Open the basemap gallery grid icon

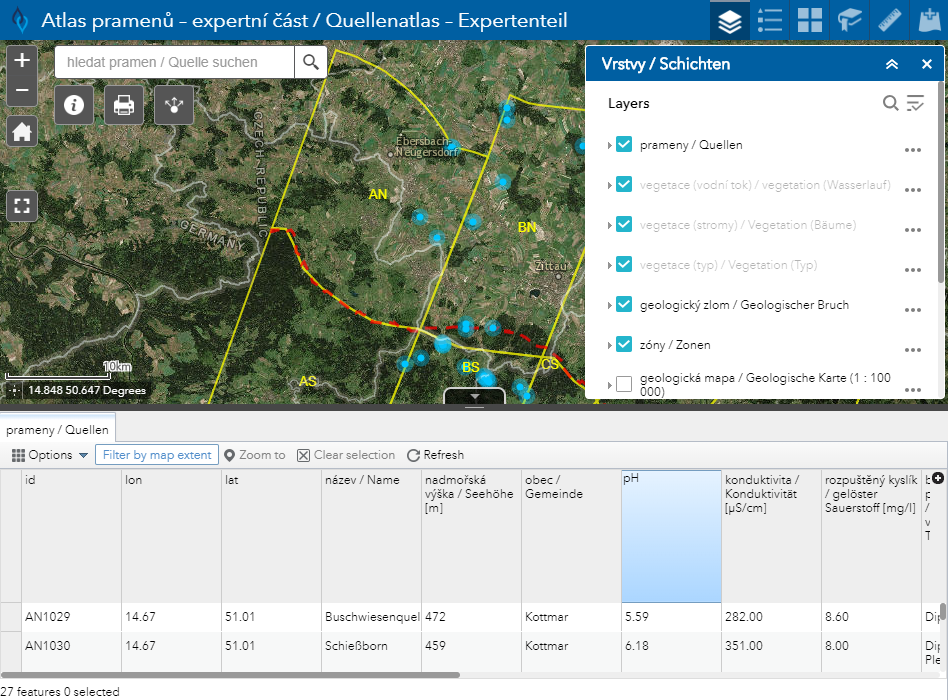tap(810, 20)
